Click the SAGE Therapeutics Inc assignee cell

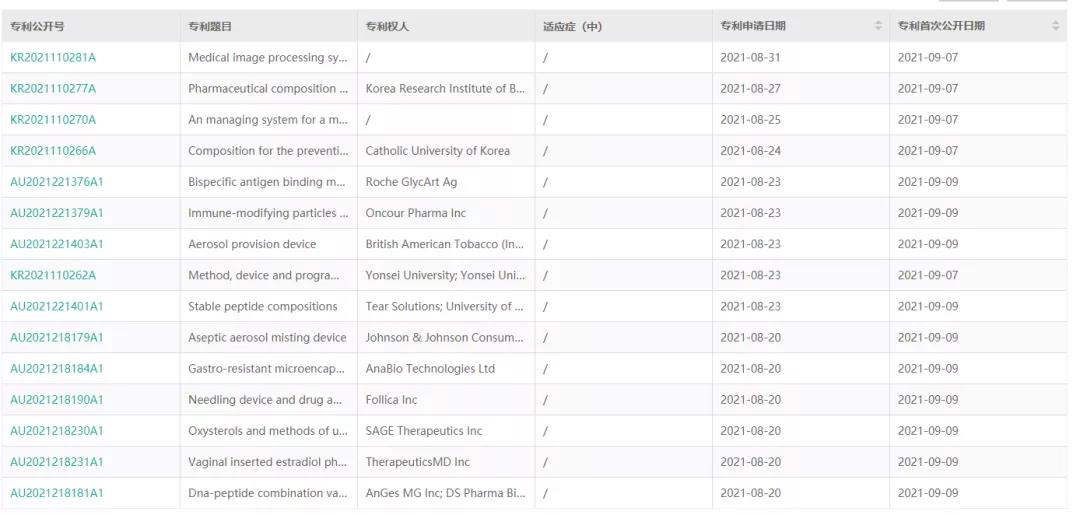point(423,431)
